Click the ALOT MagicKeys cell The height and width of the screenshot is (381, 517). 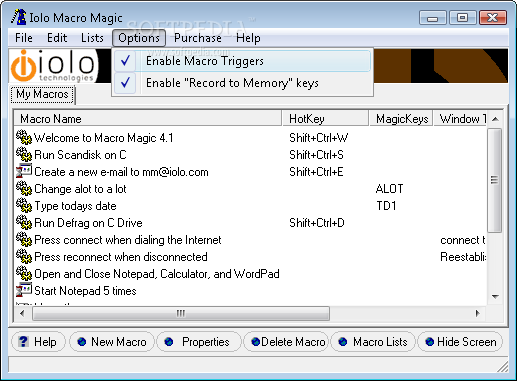pyautogui.click(x=389, y=189)
